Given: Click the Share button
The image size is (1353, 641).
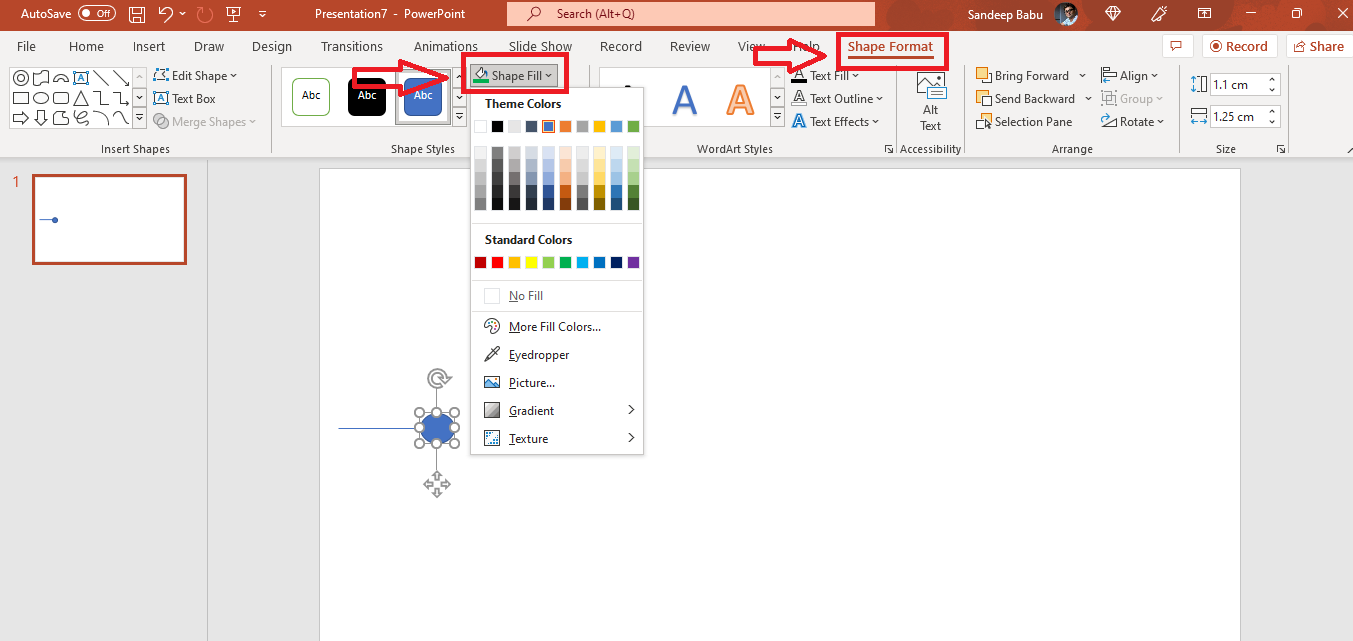Looking at the screenshot, I should pos(1319,46).
